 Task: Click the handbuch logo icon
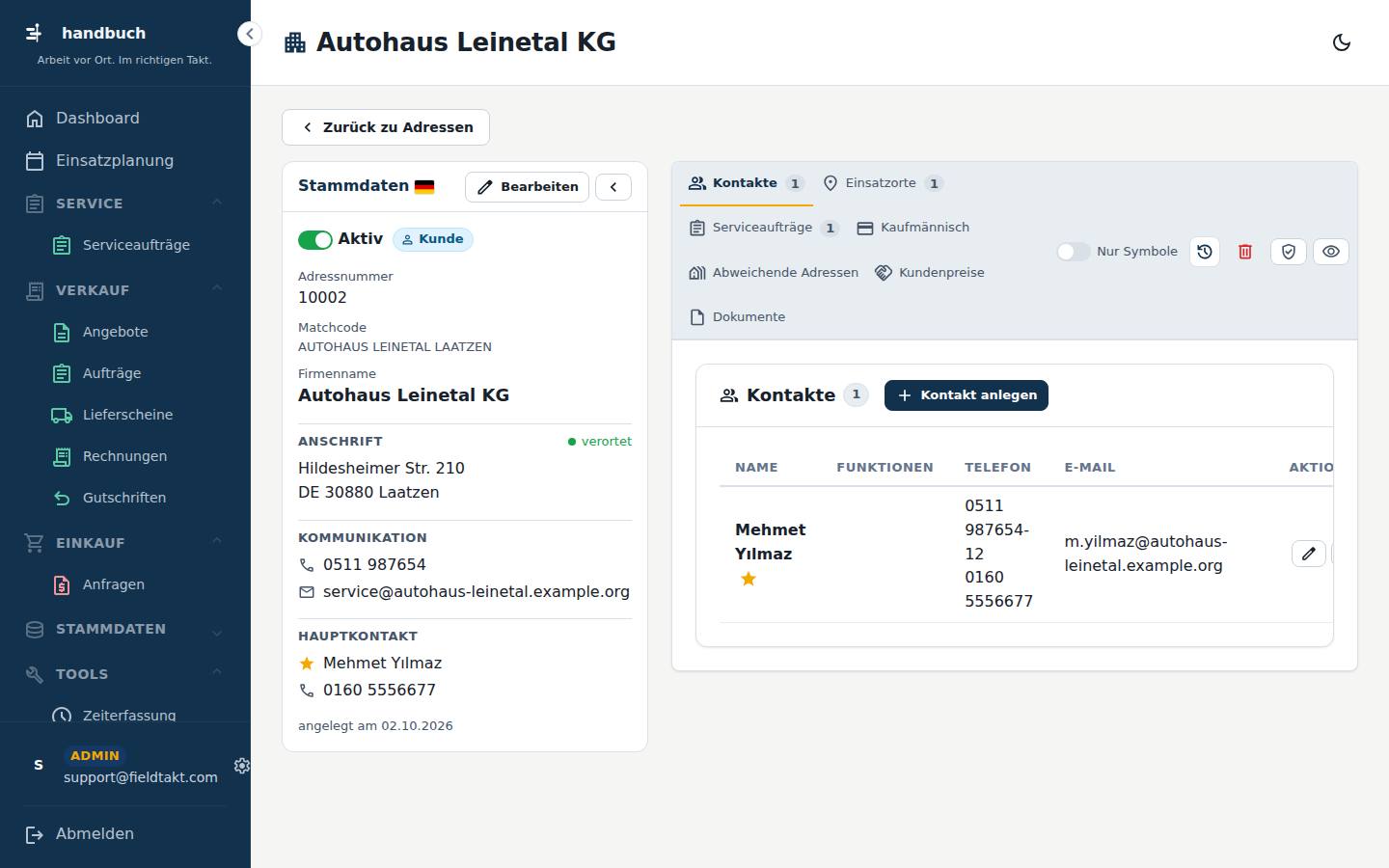pos(34,33)
